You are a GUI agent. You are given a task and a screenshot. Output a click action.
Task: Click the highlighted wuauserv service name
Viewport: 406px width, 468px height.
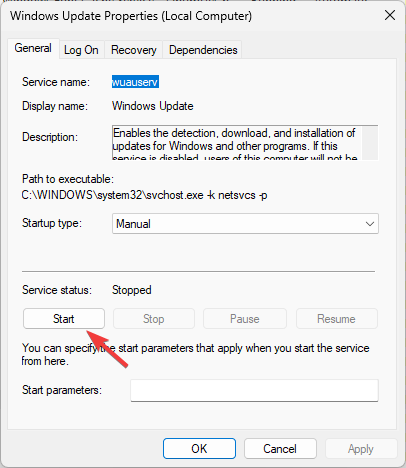[135, 82]
